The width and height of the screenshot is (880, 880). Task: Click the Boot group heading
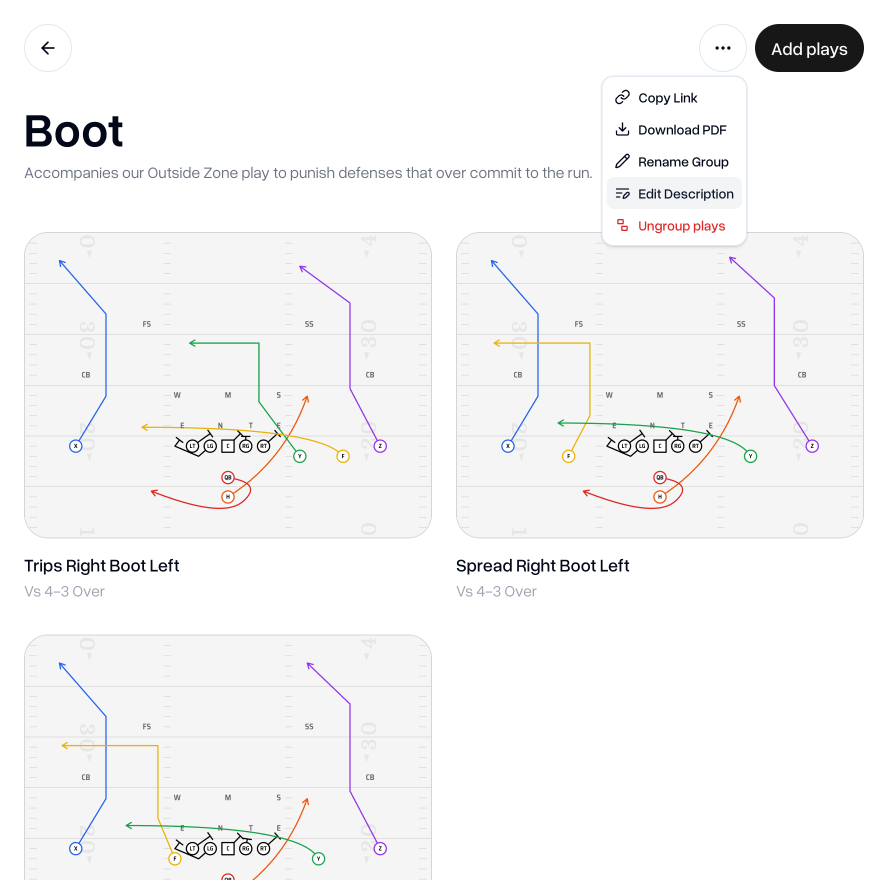(74, 131)
